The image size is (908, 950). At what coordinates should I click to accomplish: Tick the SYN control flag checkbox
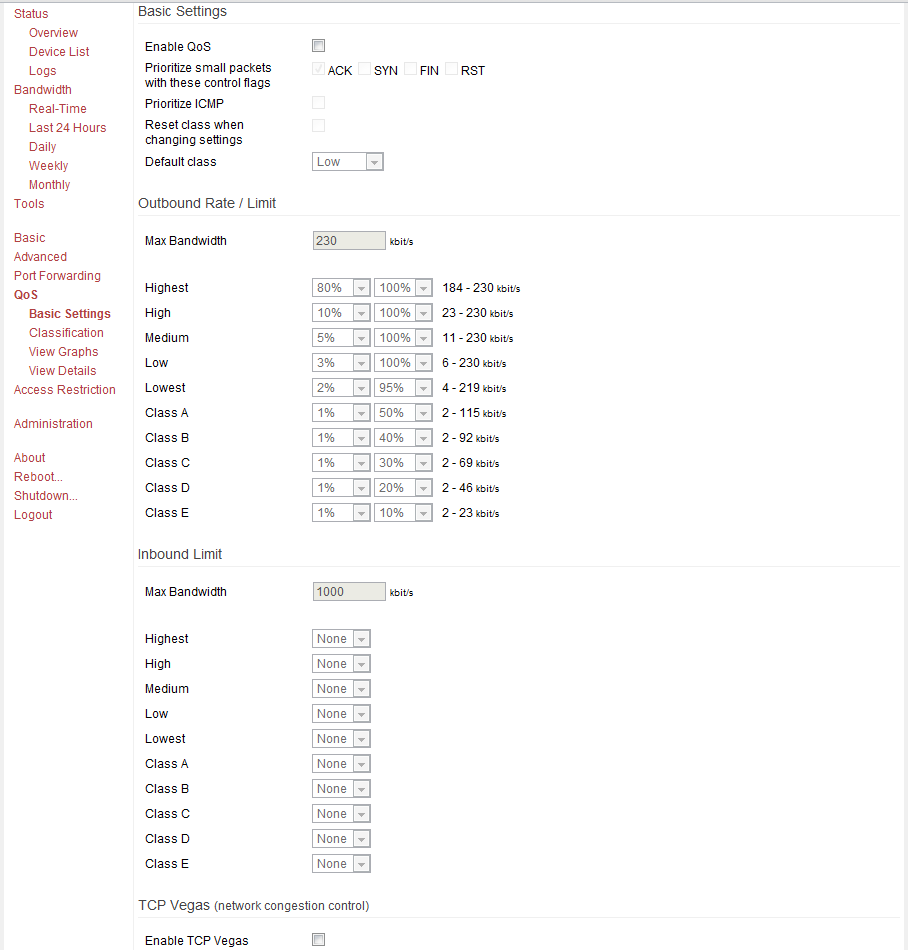pyautogui.click(x=365, y=70)
